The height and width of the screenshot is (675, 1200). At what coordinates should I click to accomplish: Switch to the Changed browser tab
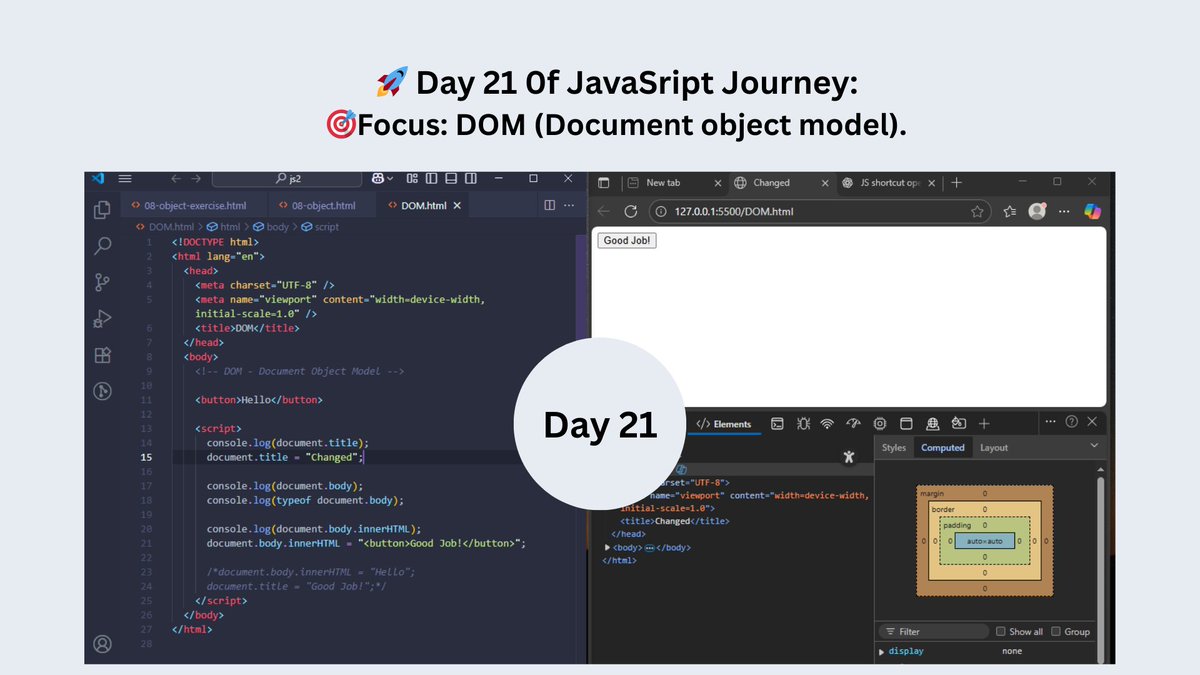781,183
